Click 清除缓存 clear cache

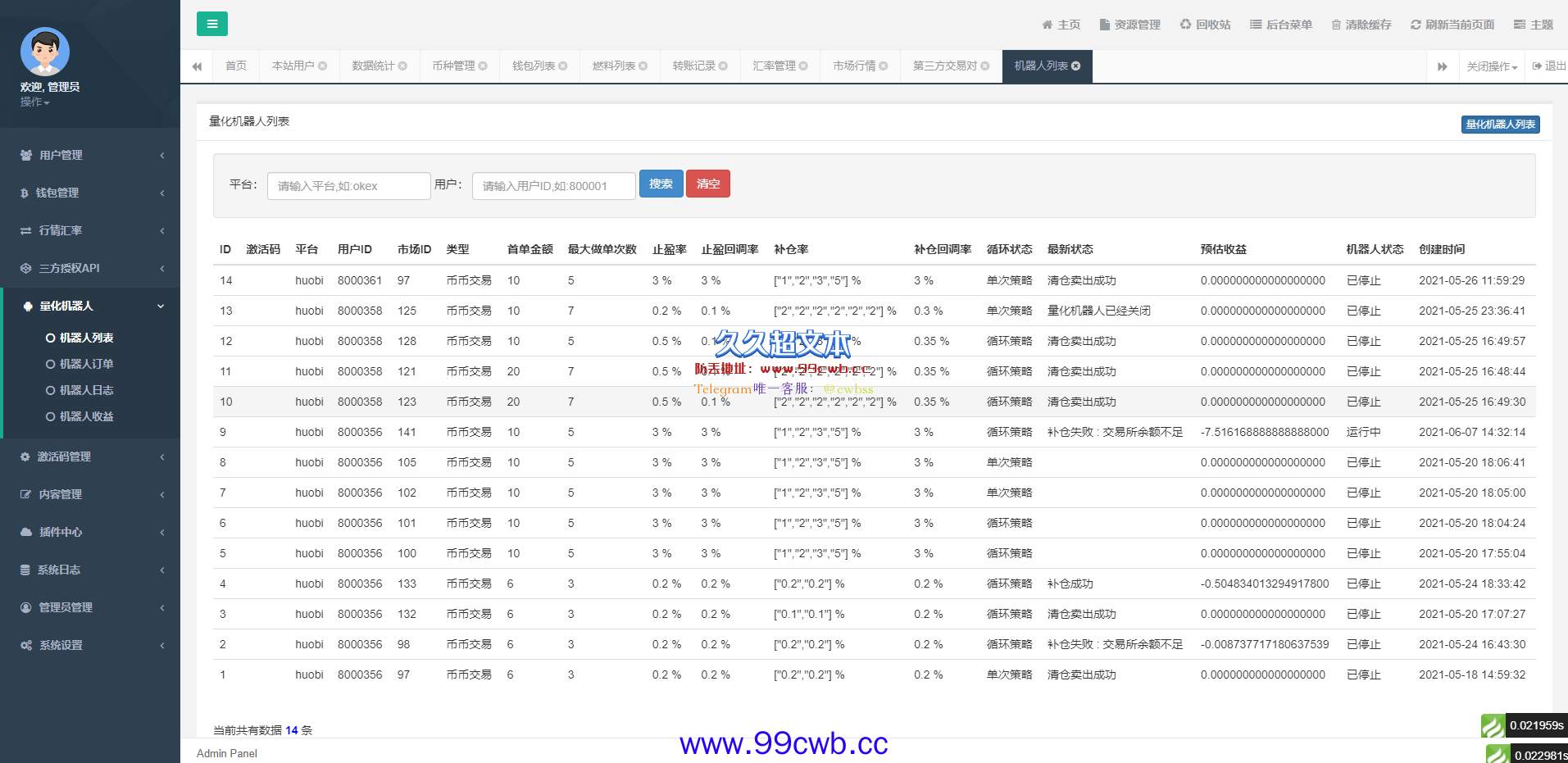(x=1361, y=25)
